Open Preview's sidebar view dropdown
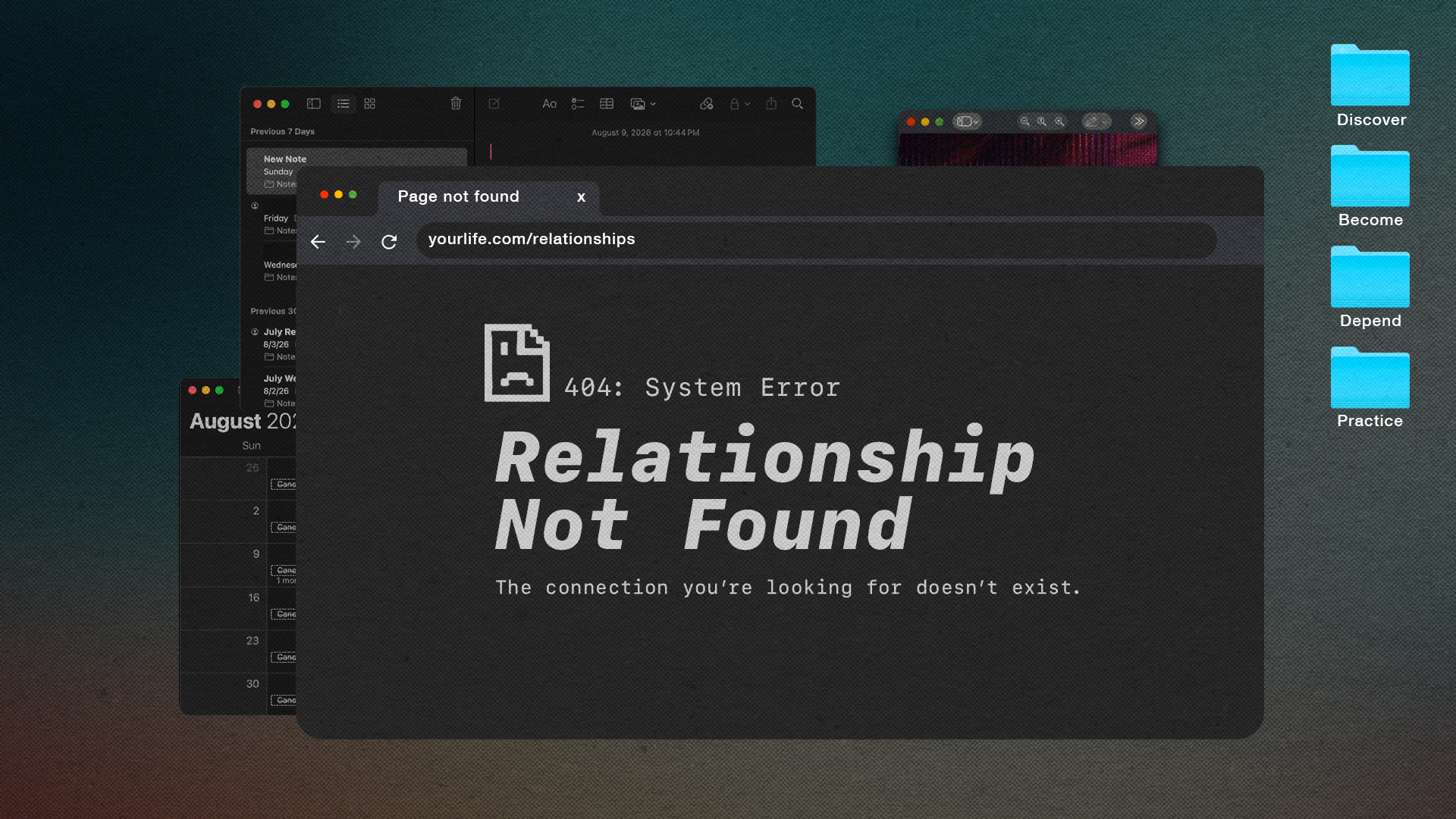Screen dimensions: 1456x819 click(968, 121)
